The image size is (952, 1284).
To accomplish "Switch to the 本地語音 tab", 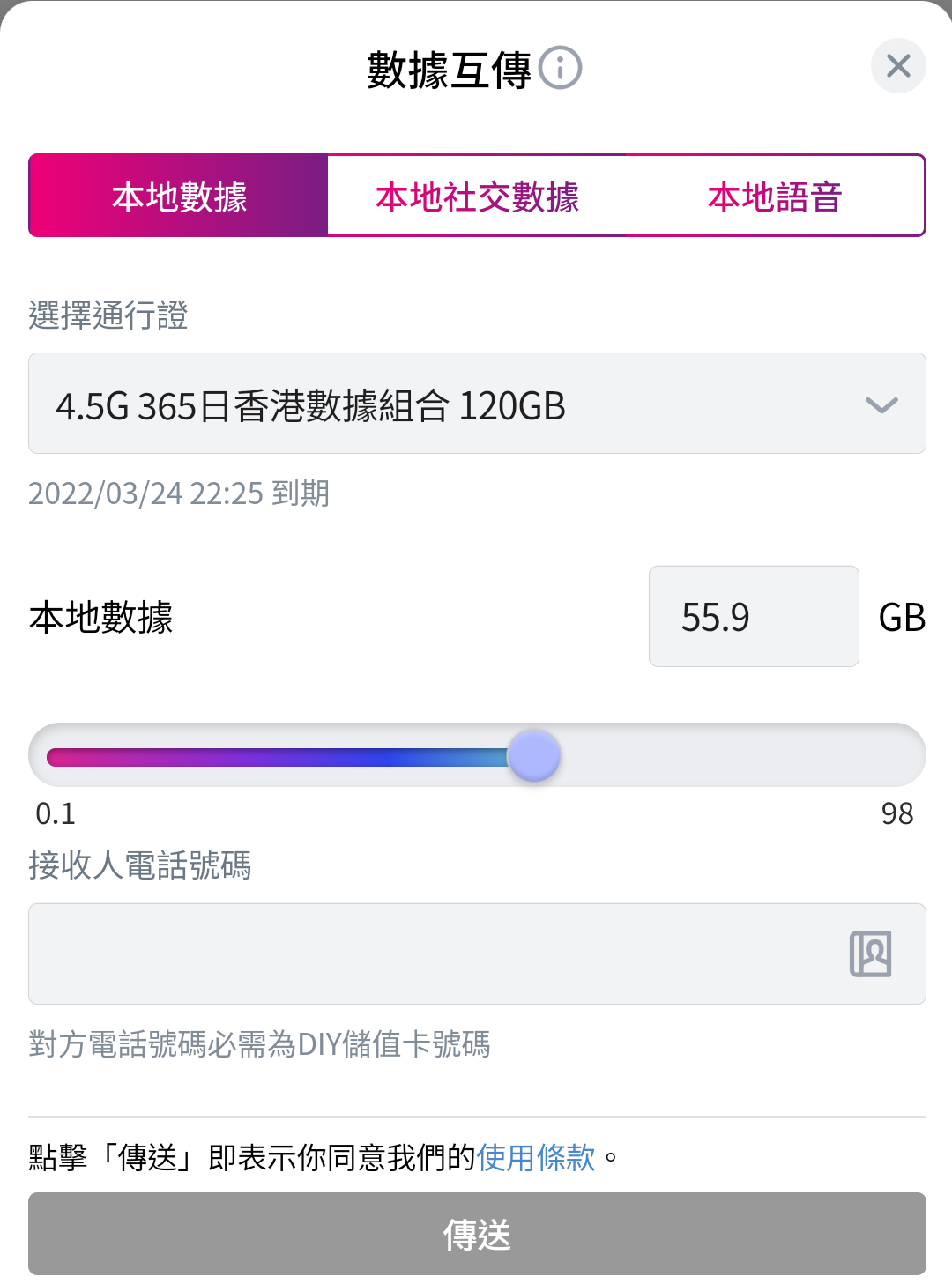I will pyautogui.click(x=775, y=196).
